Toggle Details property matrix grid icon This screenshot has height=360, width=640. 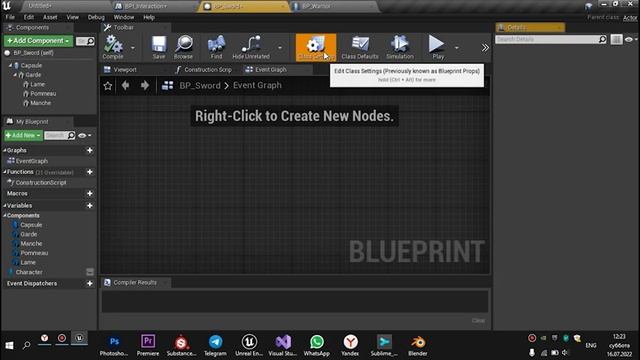pyautogui.click(x=616, y=40)
